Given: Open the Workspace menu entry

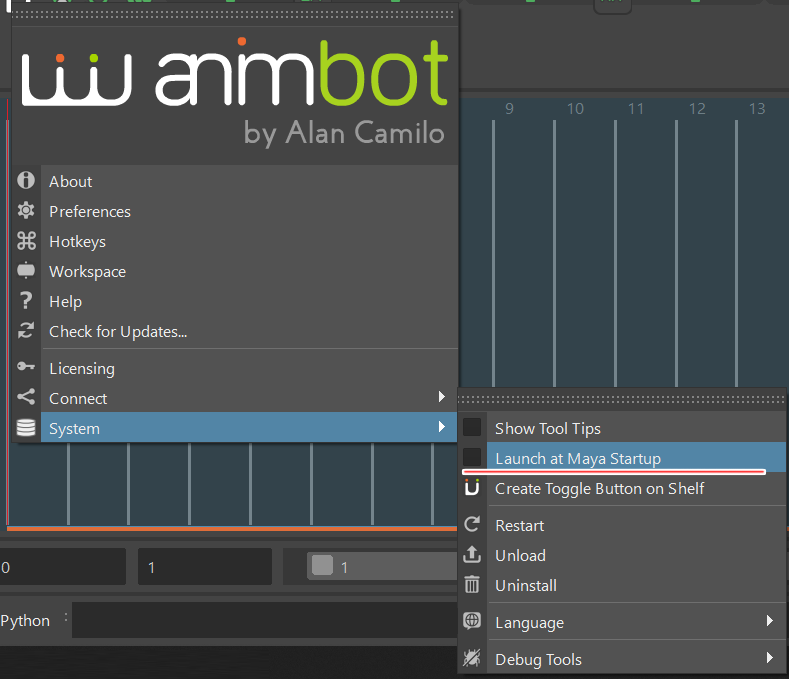Looking at the screenshot, I should [87, 271].
